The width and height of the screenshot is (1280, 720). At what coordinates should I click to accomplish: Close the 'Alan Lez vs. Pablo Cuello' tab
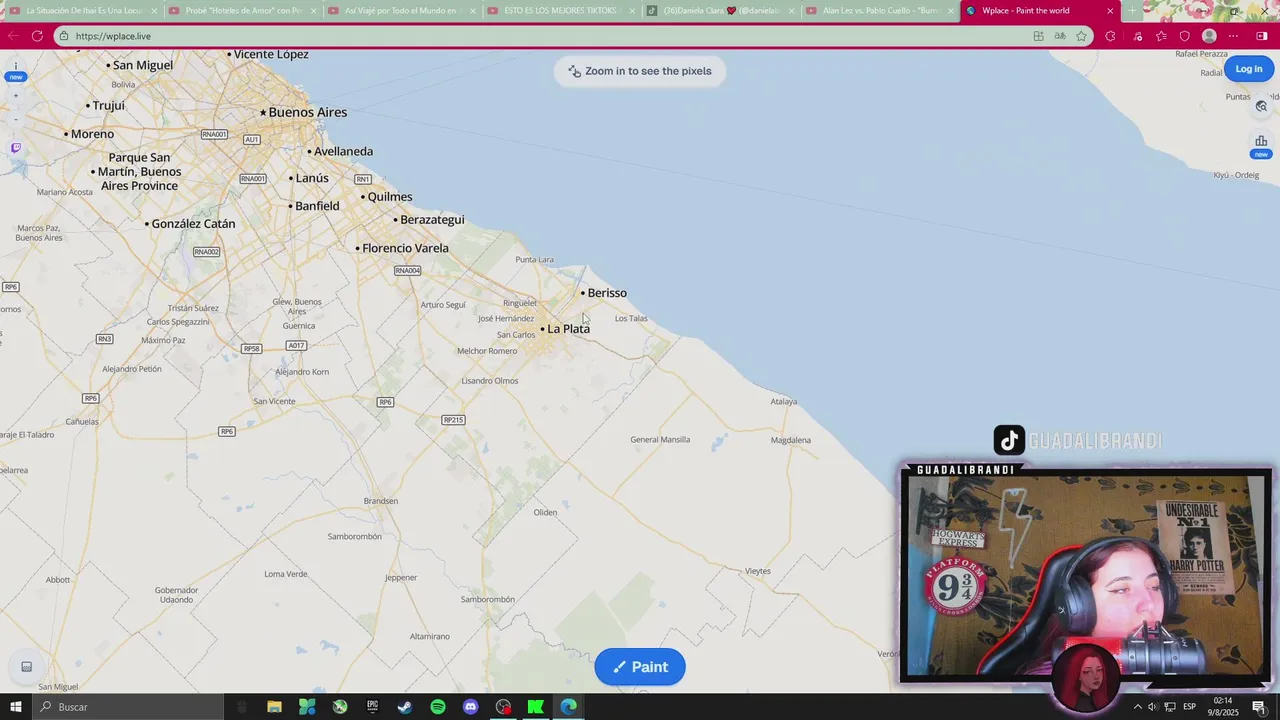tap(951, 11)
